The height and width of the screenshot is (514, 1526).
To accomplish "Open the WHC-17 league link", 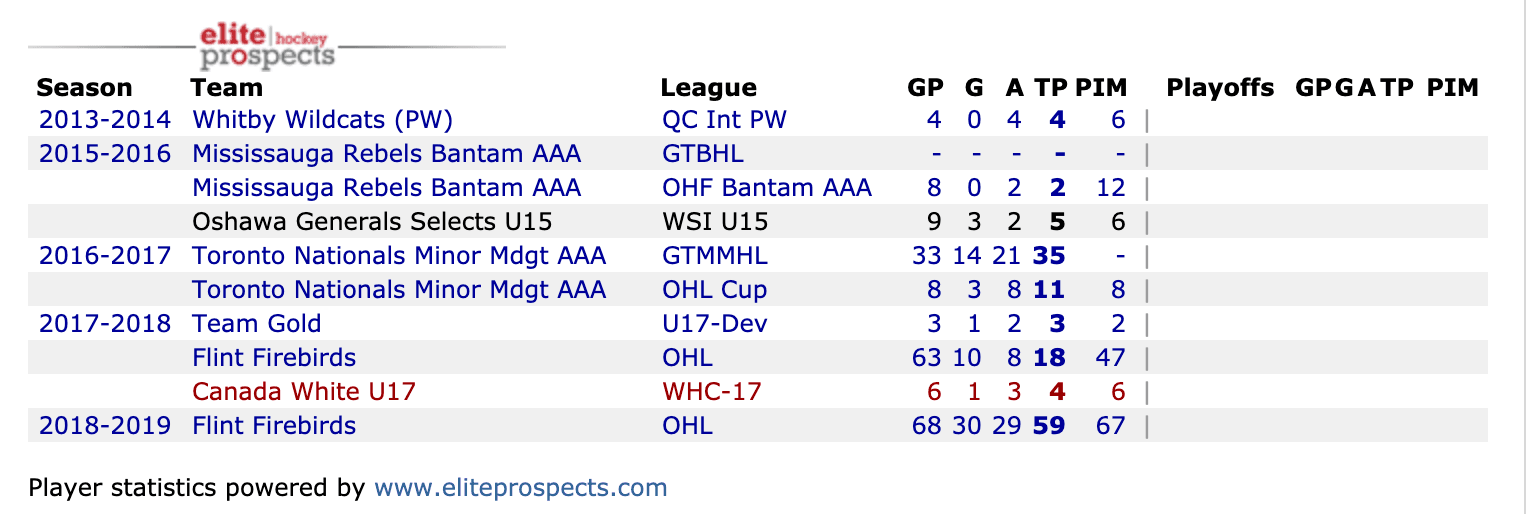I will tap(711, 392).
